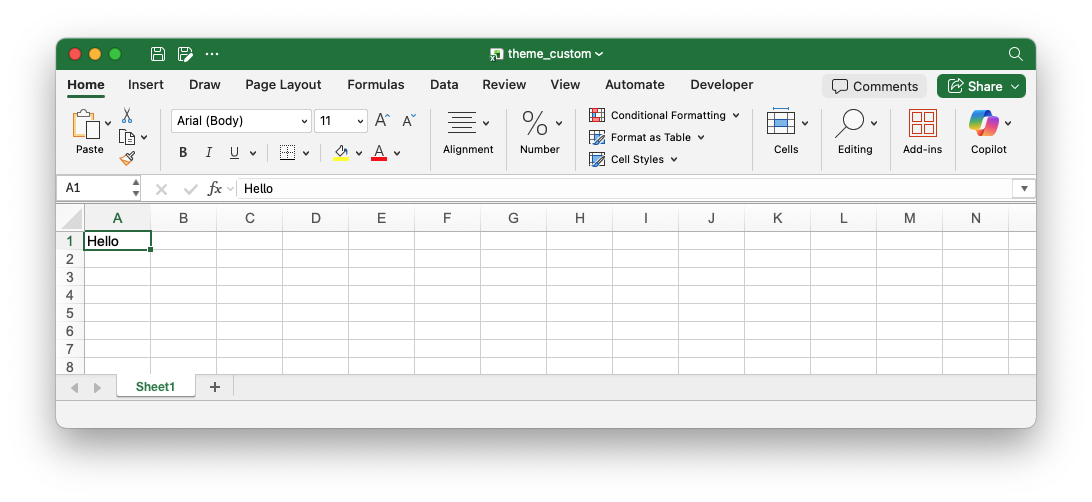The width and height of the screenshot is (1092, 502).
Task: Expand the Fill Color dropdown arrow
Action: tap(359, 153)
